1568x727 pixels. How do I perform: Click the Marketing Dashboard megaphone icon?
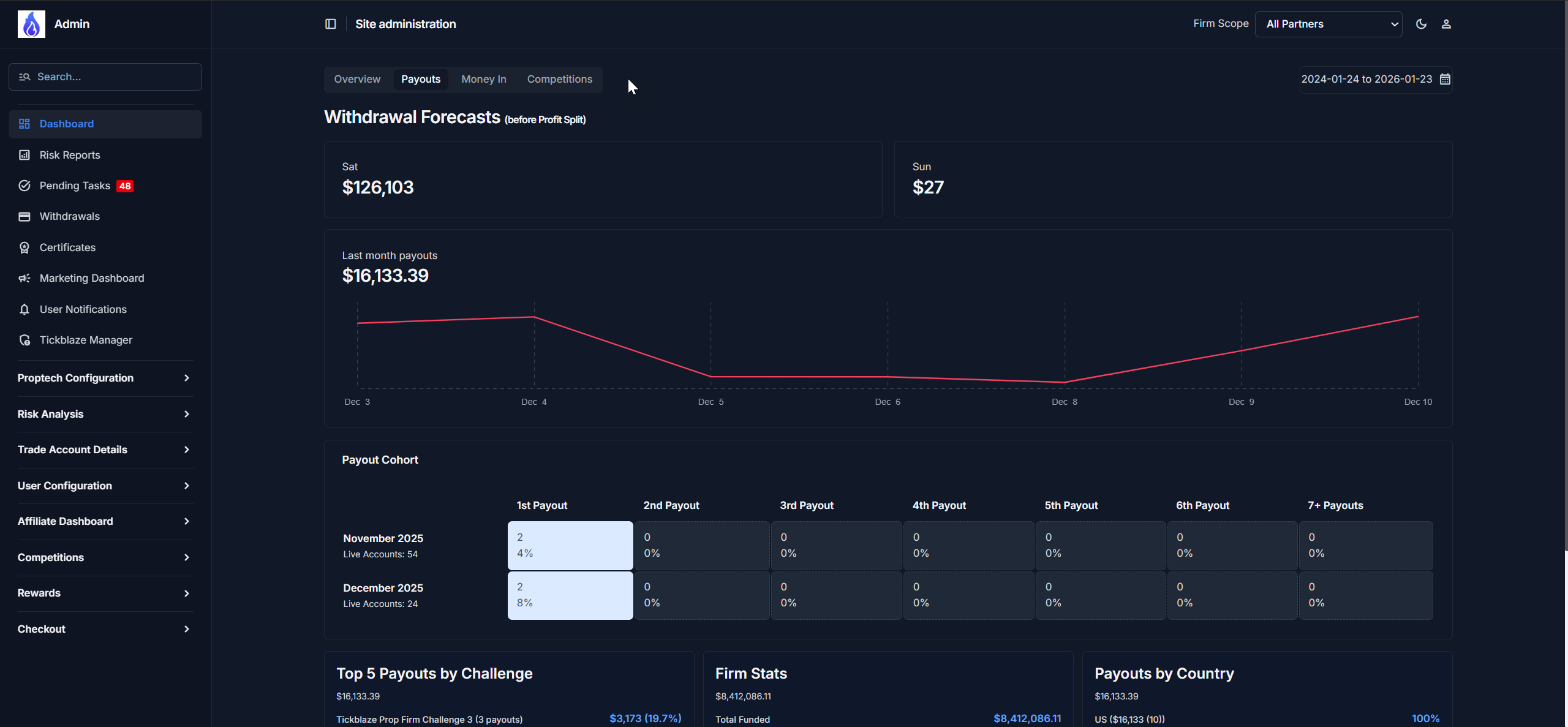tap(24, 278)
